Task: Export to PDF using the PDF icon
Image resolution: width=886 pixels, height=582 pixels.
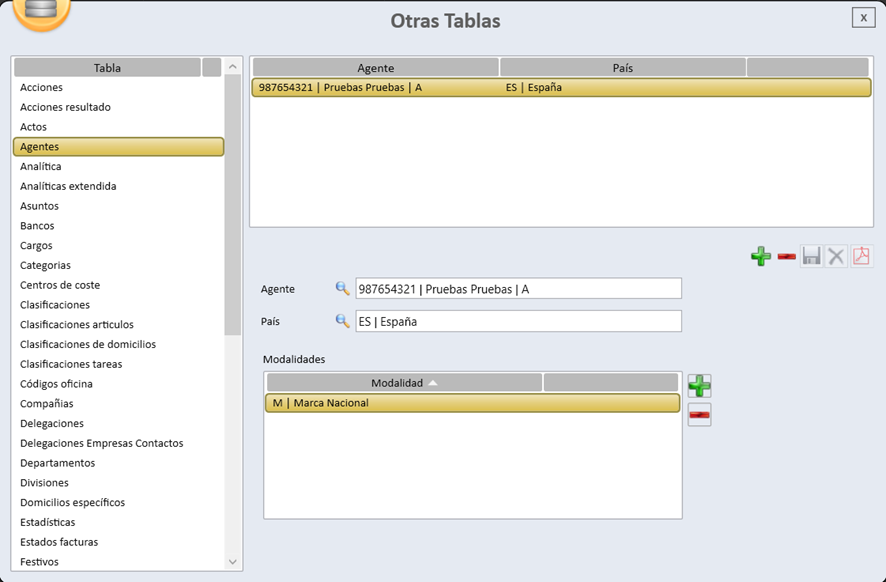Action: pyautogui.click(x=861, y=257)
